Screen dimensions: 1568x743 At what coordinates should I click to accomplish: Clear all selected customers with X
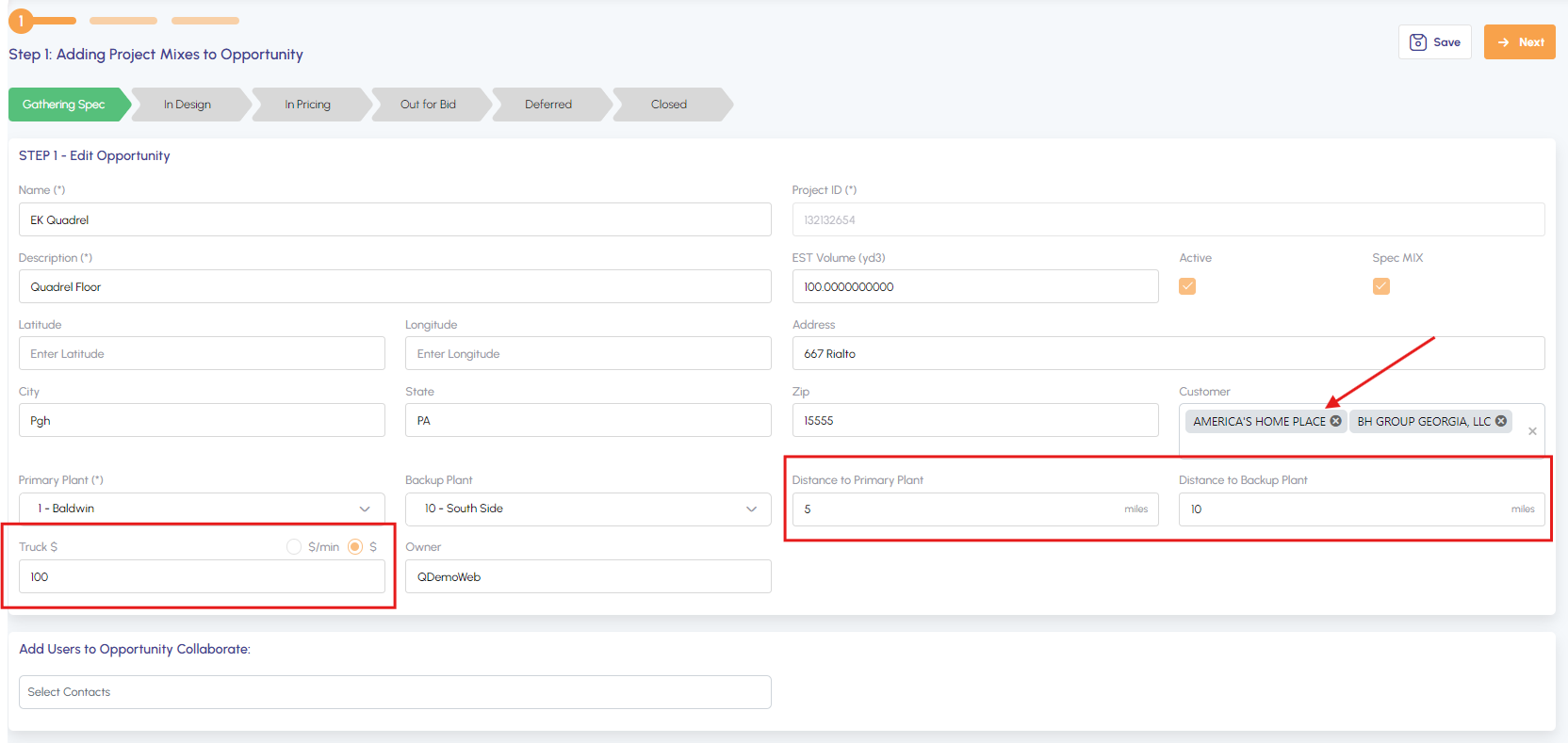1532,431
